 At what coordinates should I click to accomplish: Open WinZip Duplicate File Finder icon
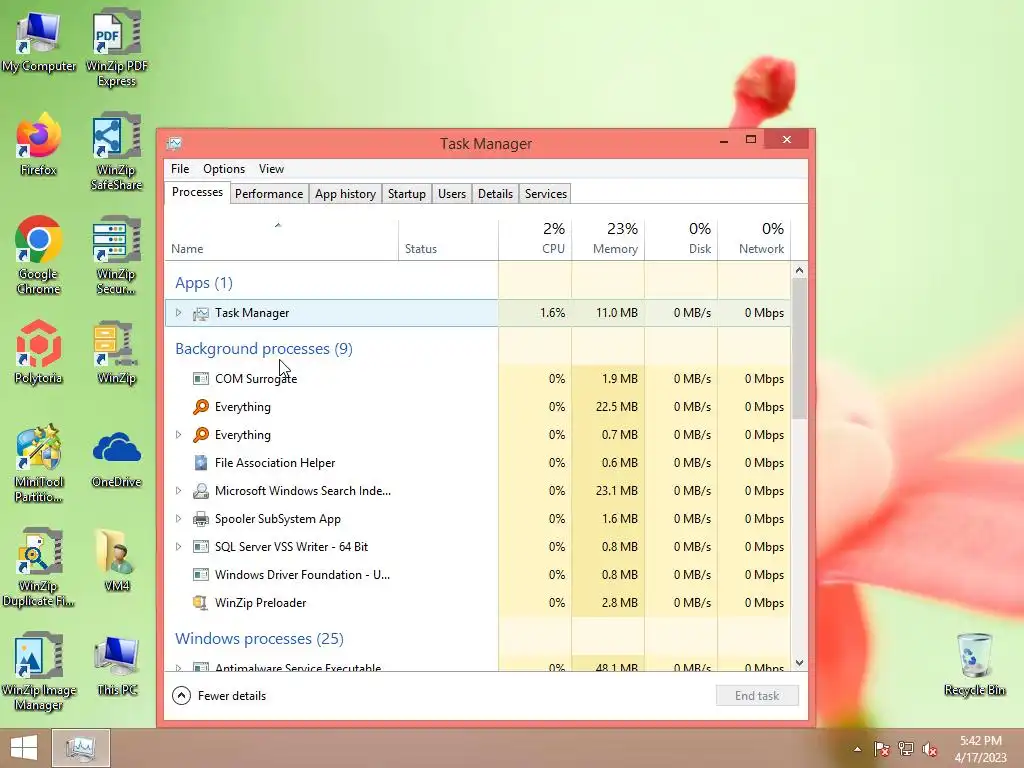point(39,567)
